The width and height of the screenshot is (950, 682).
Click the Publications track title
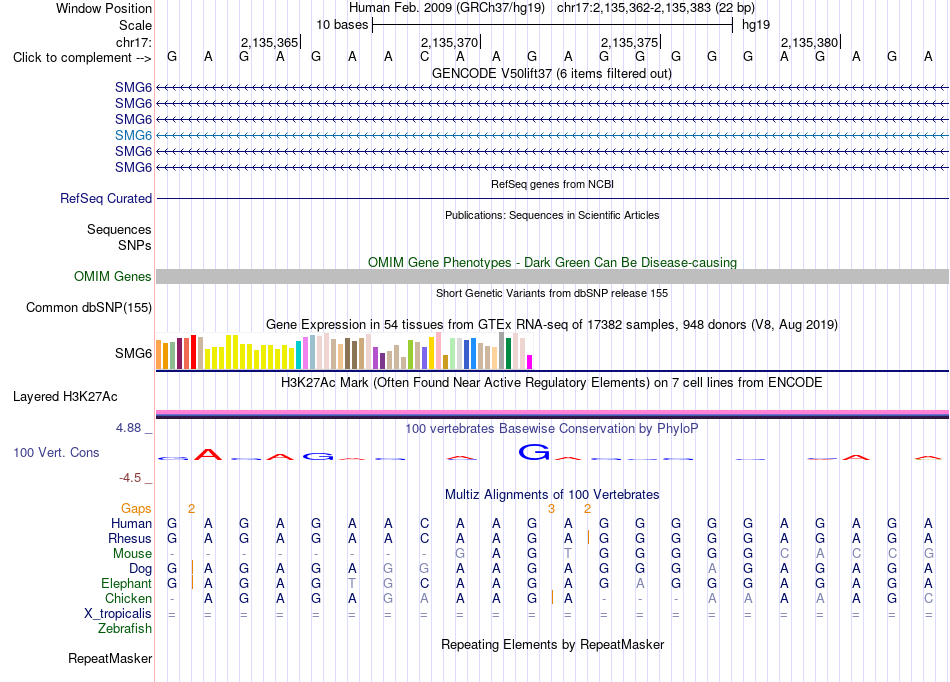pyautogui.click(x=552, y=215)
